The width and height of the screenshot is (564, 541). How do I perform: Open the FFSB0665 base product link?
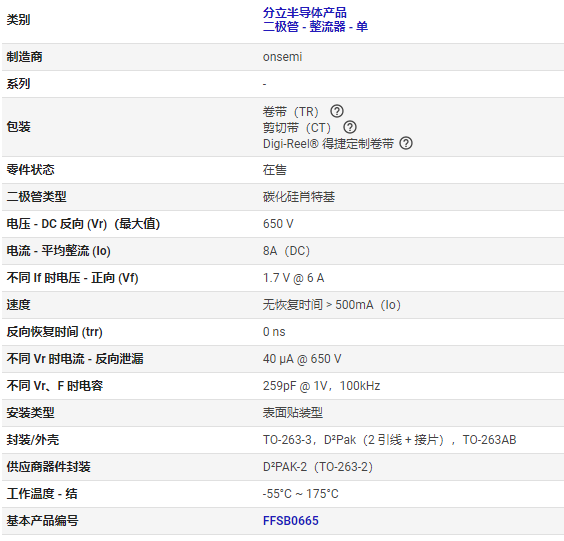pos(291,520)
